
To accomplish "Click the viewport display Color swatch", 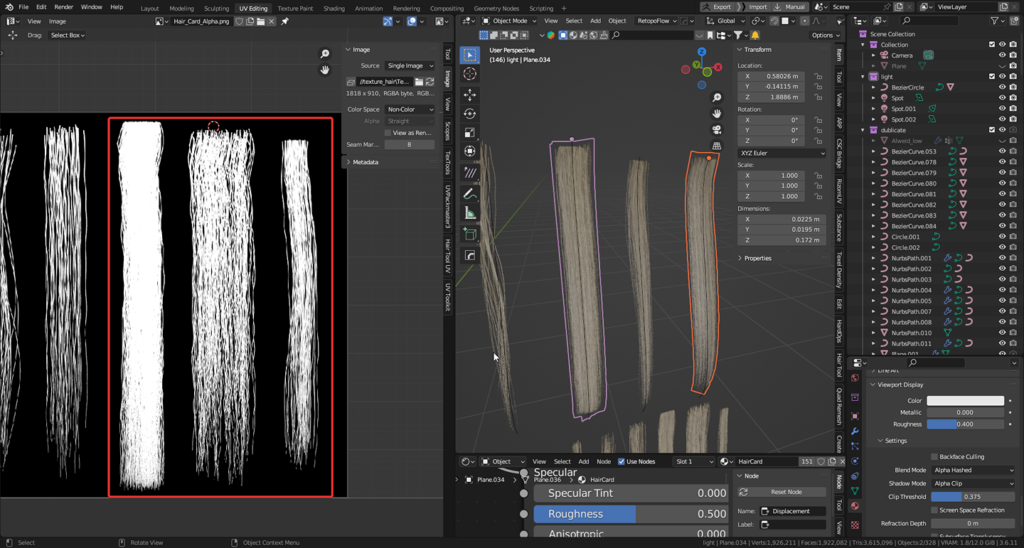I will (x=966, y=401).
